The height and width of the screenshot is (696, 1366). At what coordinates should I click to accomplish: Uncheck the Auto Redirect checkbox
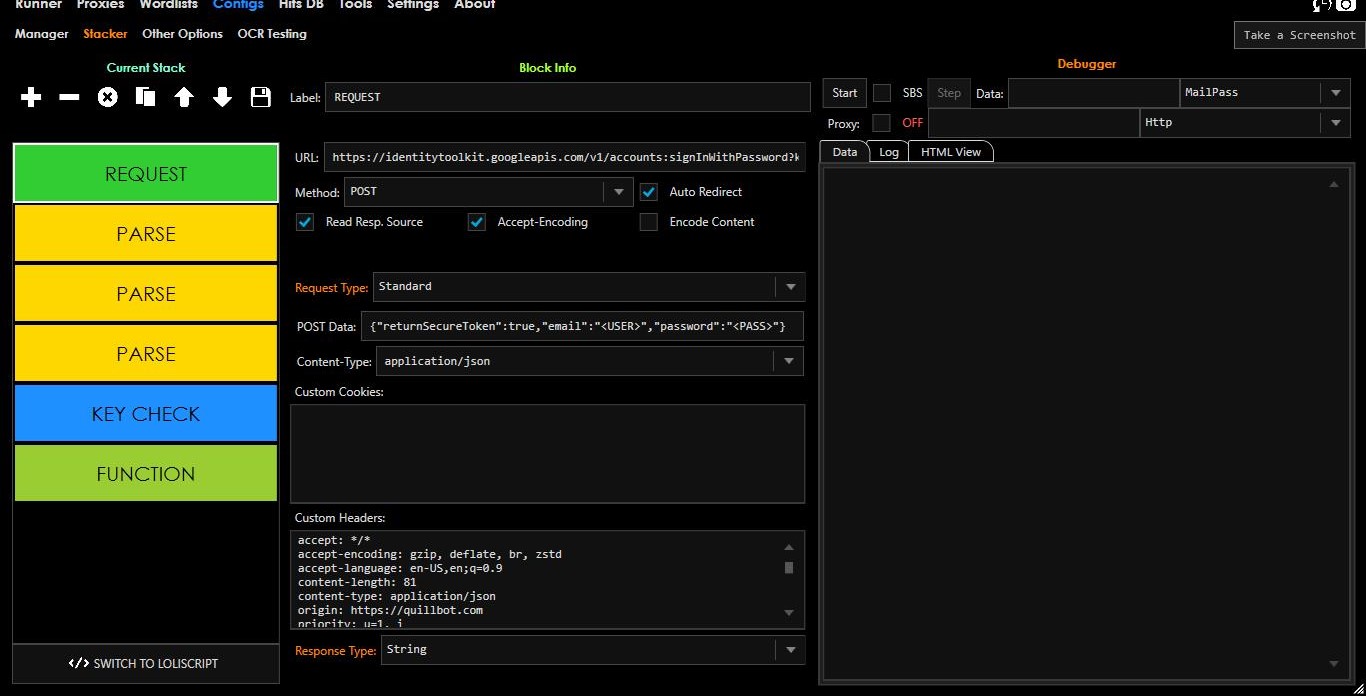click(x=649, y=192)
